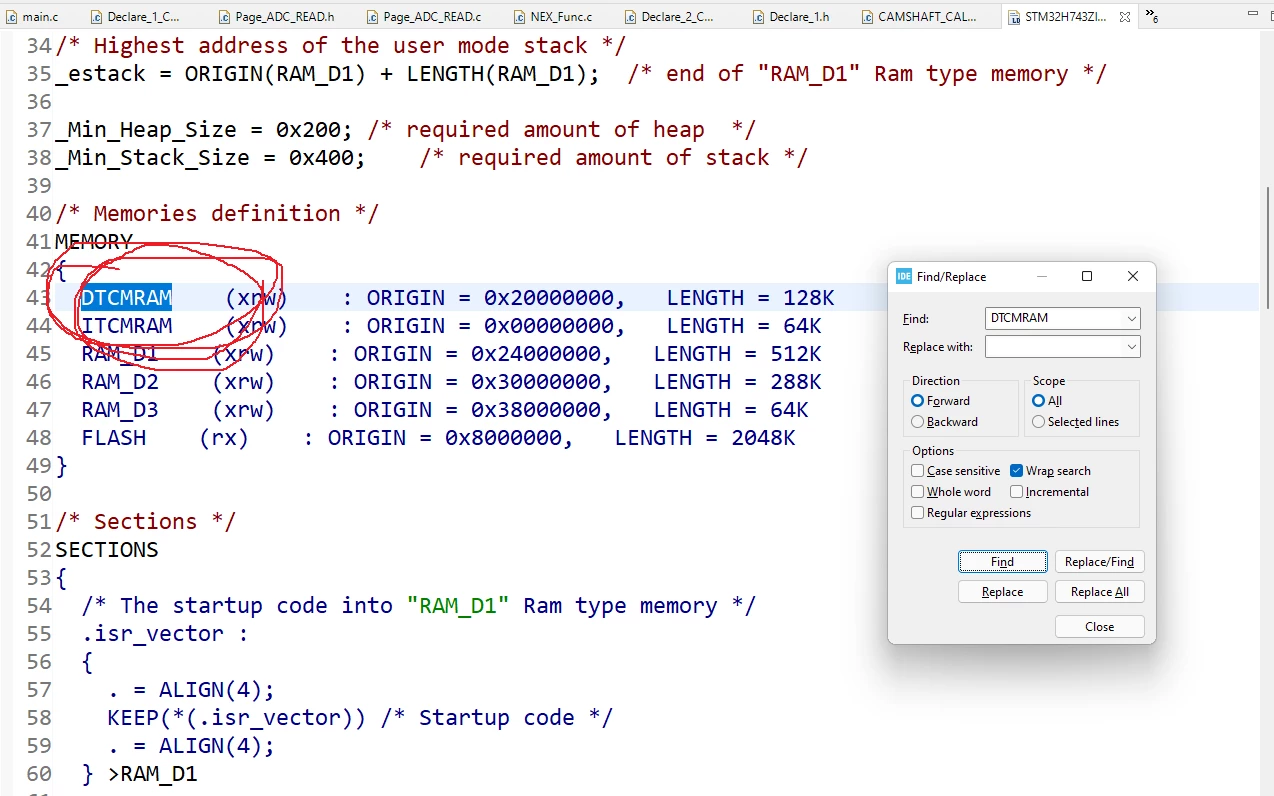The height and width of the screenshot is (796, 1274).
Task: Minimize the Find/Replace dialog
Action: [x=1041, y=277]
